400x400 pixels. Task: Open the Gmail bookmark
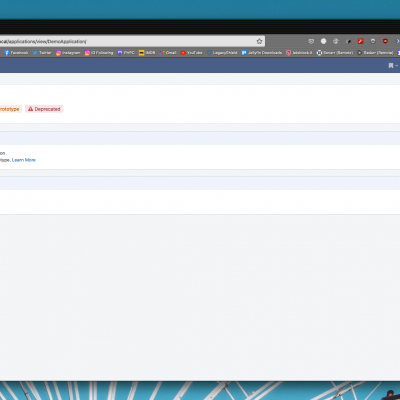pos(168,53)
